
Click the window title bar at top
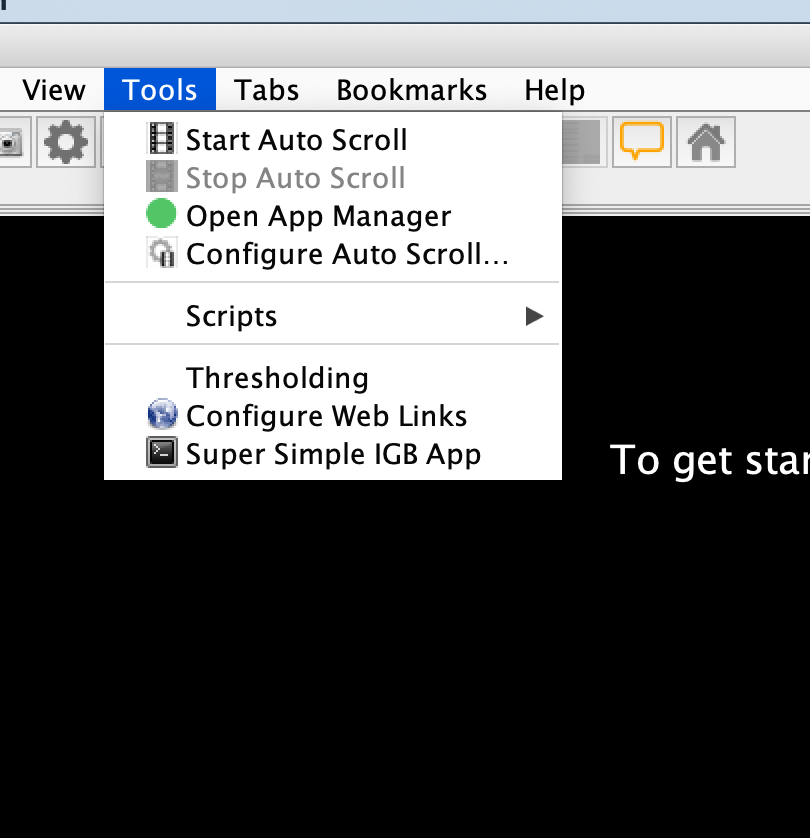coord(405,10)
